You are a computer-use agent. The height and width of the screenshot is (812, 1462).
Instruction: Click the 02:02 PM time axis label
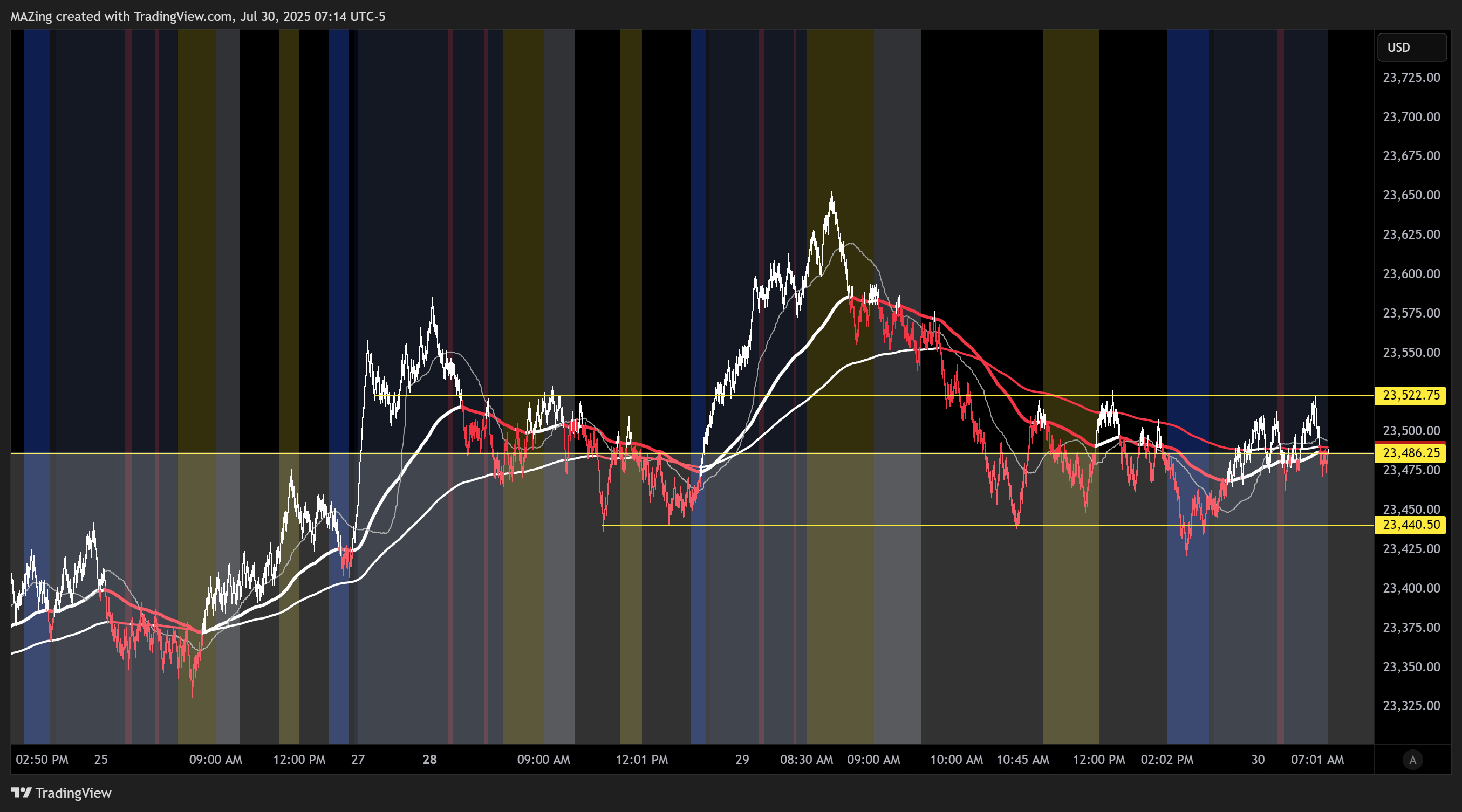[1167, 760]
